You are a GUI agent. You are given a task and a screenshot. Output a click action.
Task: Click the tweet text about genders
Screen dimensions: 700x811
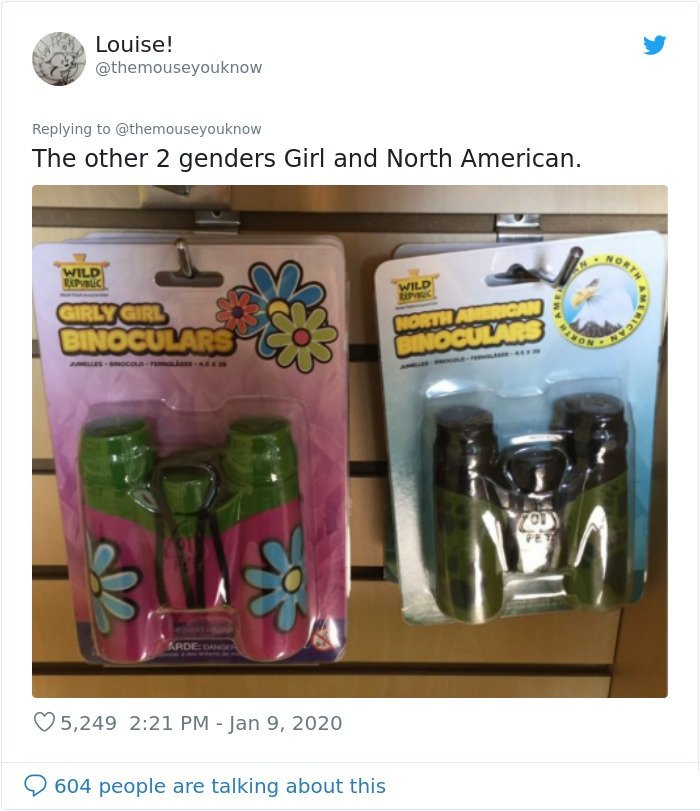307,158
